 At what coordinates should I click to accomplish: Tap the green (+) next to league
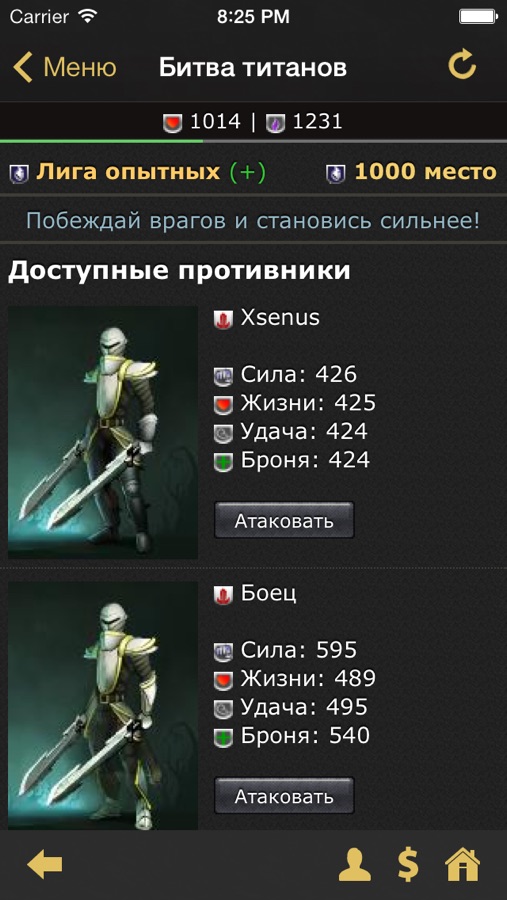[x=247, y=172]
